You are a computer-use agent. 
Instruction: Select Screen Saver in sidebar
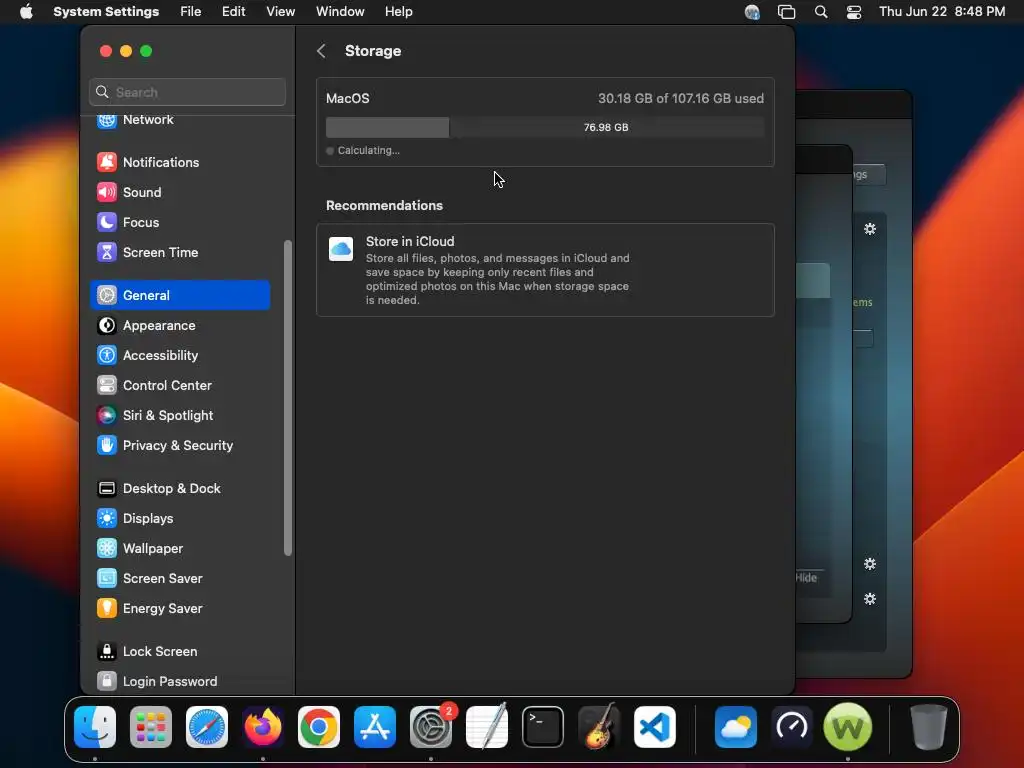tap(180, 579)
